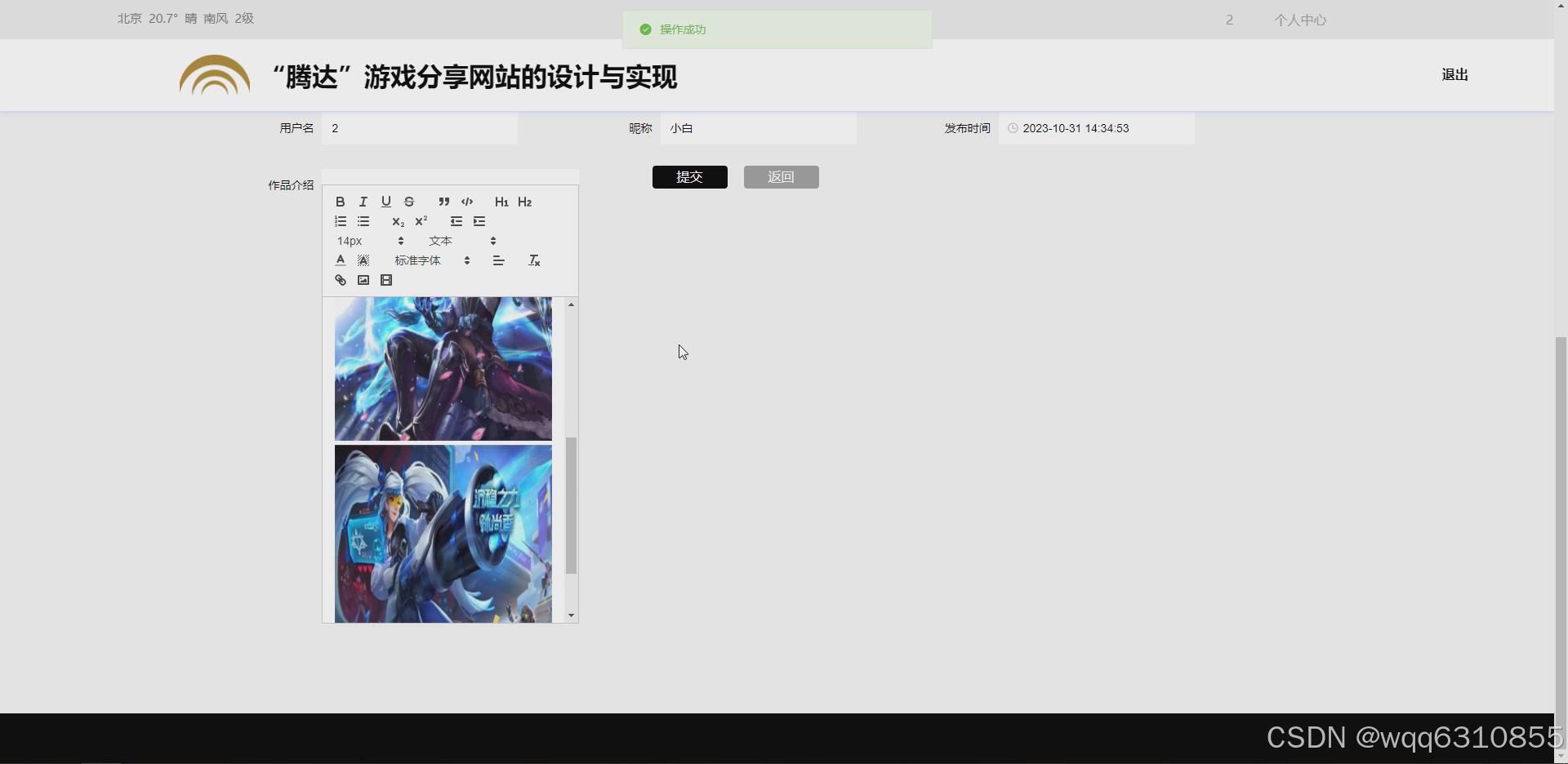Toggle strikethrough formatting
This screenshot has width=1568, height=764.
[408, 202]
